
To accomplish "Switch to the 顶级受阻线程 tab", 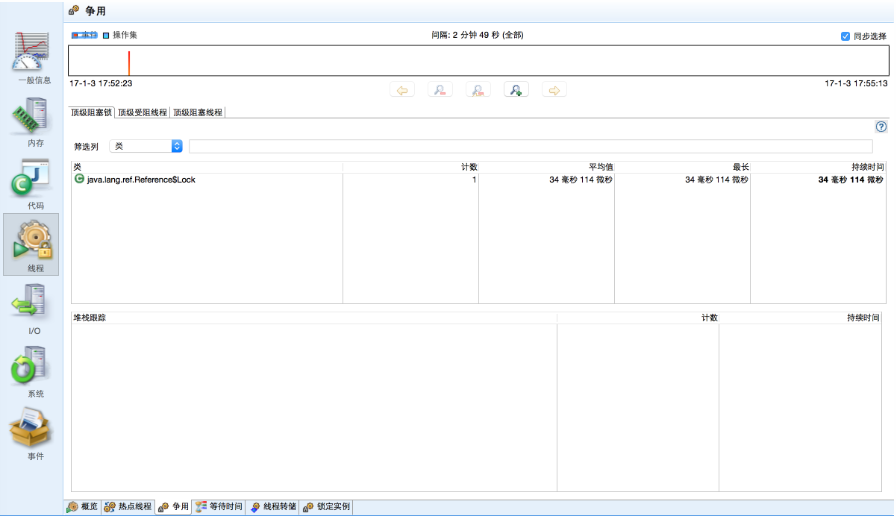I will [x=142, y=113].
